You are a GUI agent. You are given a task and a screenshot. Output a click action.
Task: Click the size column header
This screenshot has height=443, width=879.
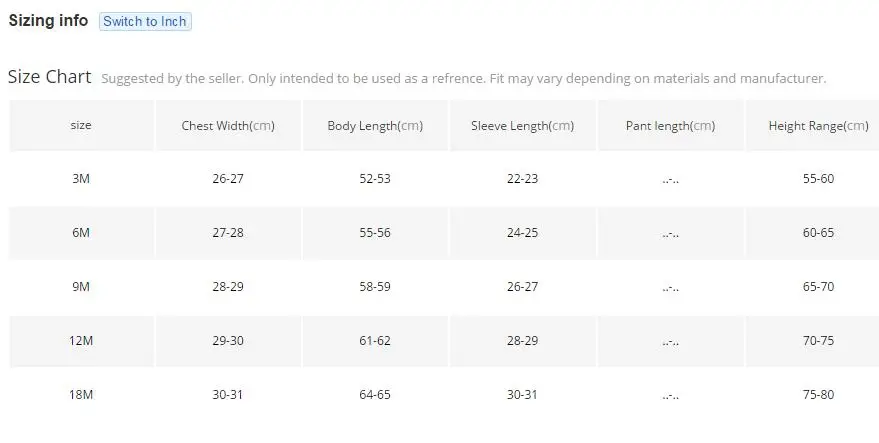tap(81, 125)
